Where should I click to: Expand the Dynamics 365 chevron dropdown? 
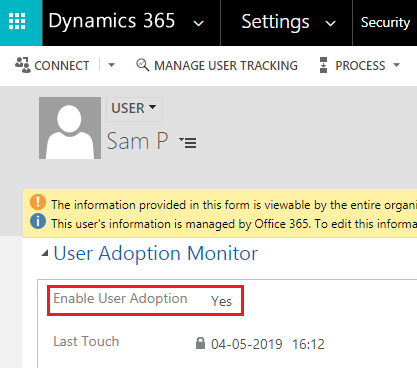199,23
